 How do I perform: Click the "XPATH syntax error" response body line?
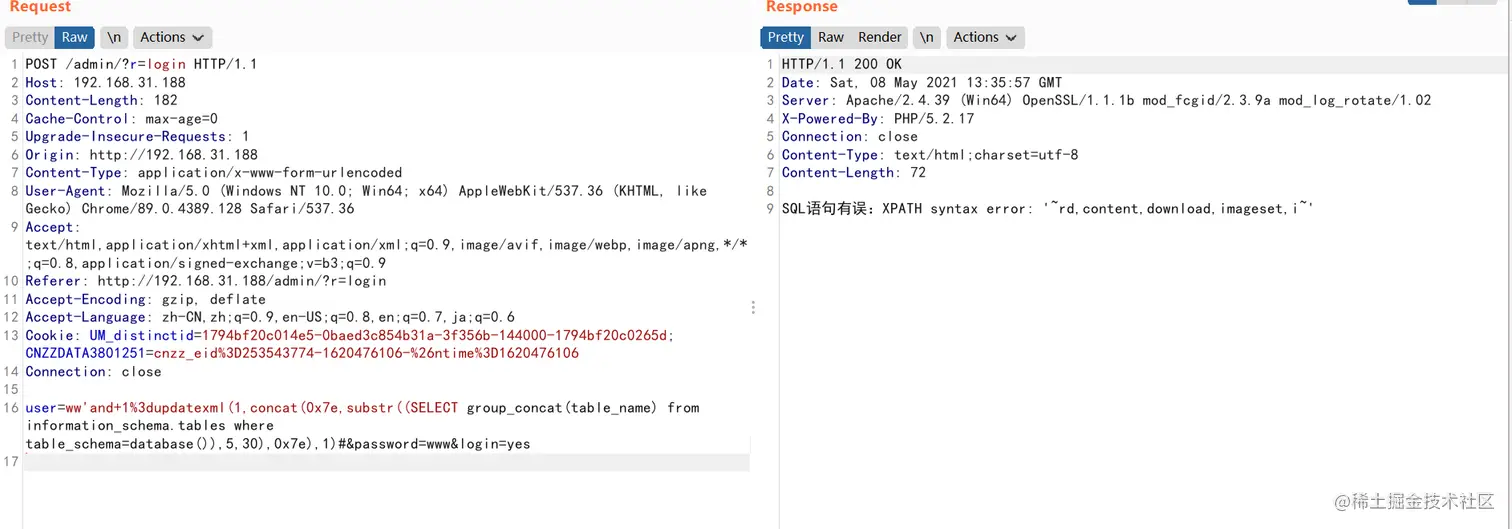tap(1047, 208)
